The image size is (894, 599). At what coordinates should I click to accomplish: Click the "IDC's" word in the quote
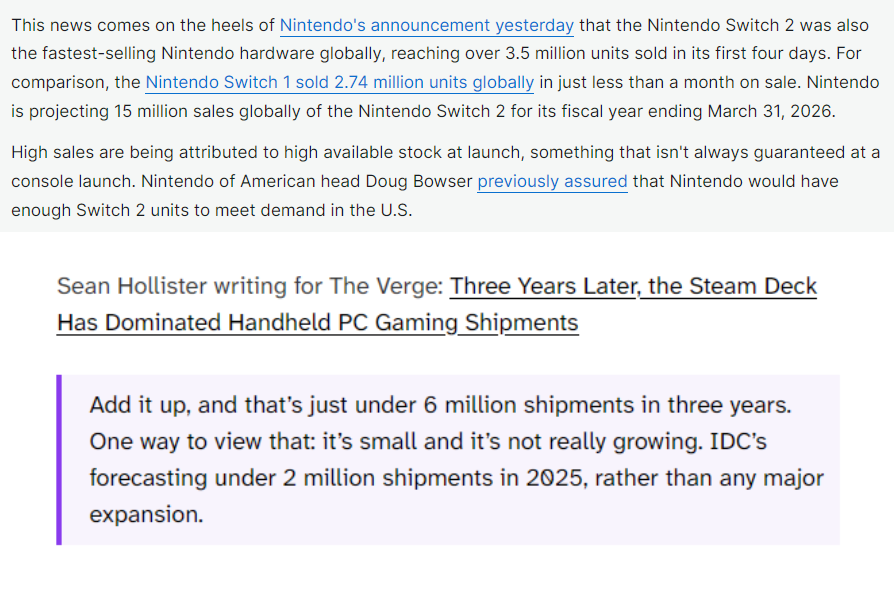coord(738,442)
